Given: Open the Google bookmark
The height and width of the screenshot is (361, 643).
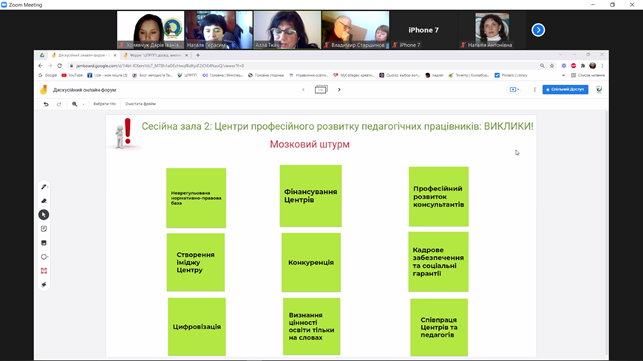Looking at the screenshot, I should 48,75.
